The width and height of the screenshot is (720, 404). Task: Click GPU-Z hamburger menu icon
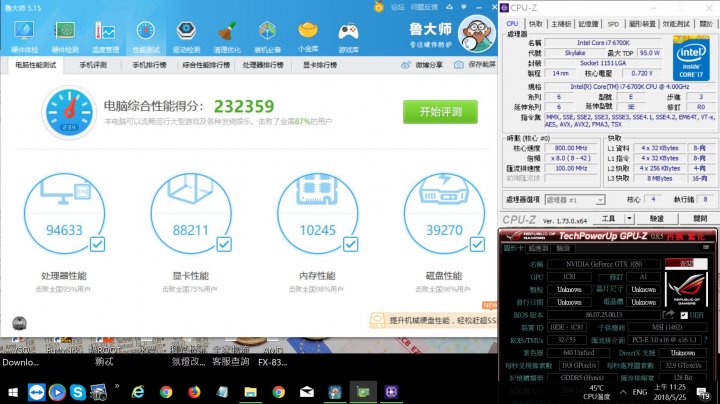click(x=706, y=248)
